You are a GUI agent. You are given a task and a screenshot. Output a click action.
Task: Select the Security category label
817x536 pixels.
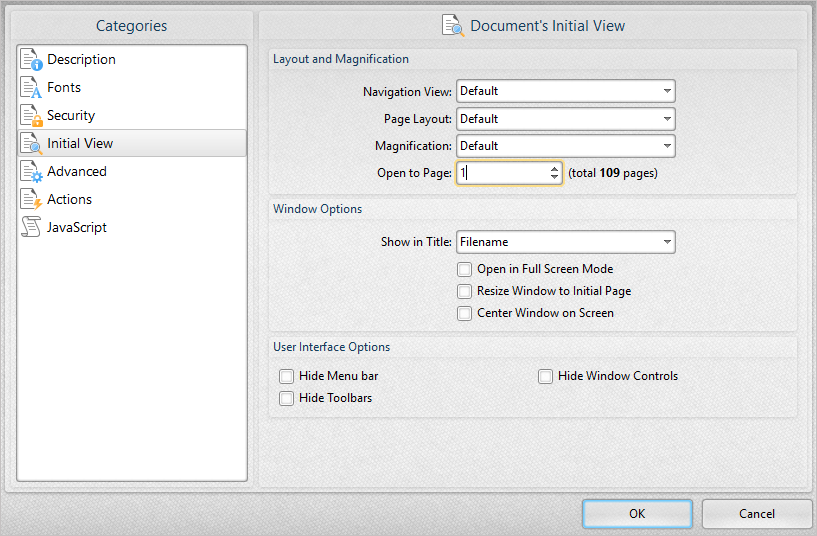pos(71,116)
